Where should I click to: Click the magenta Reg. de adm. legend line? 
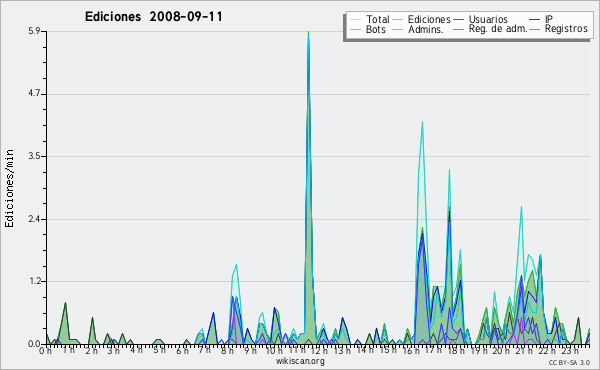click(458, 29)
